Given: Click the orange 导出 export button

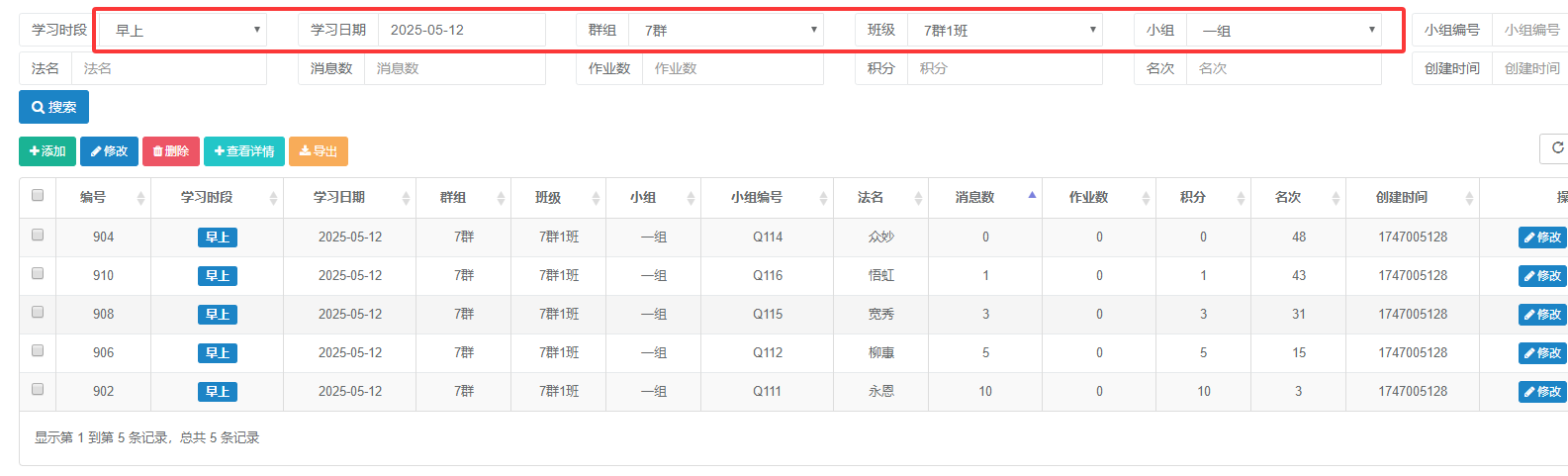Looking at the screenshot, I should 319,151.
